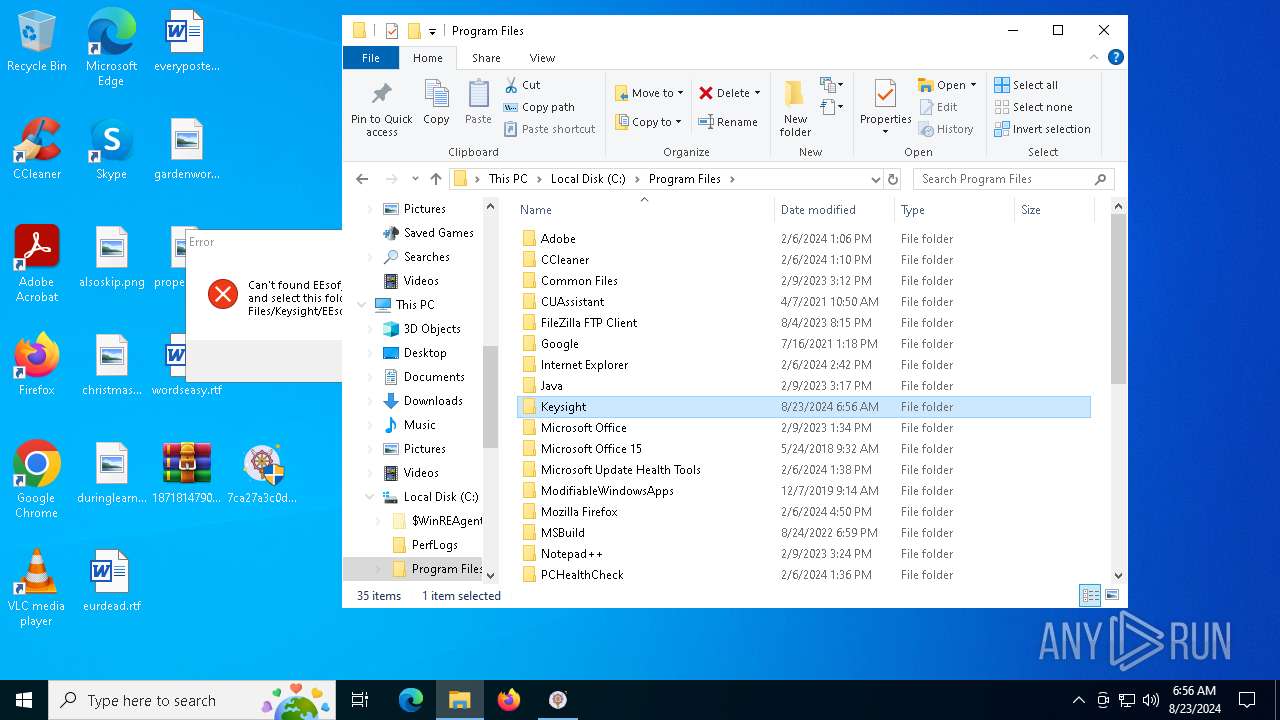Open Microsoft Edge from taskbar
This screenshot has width=1280, height=720.
point(411,700)
